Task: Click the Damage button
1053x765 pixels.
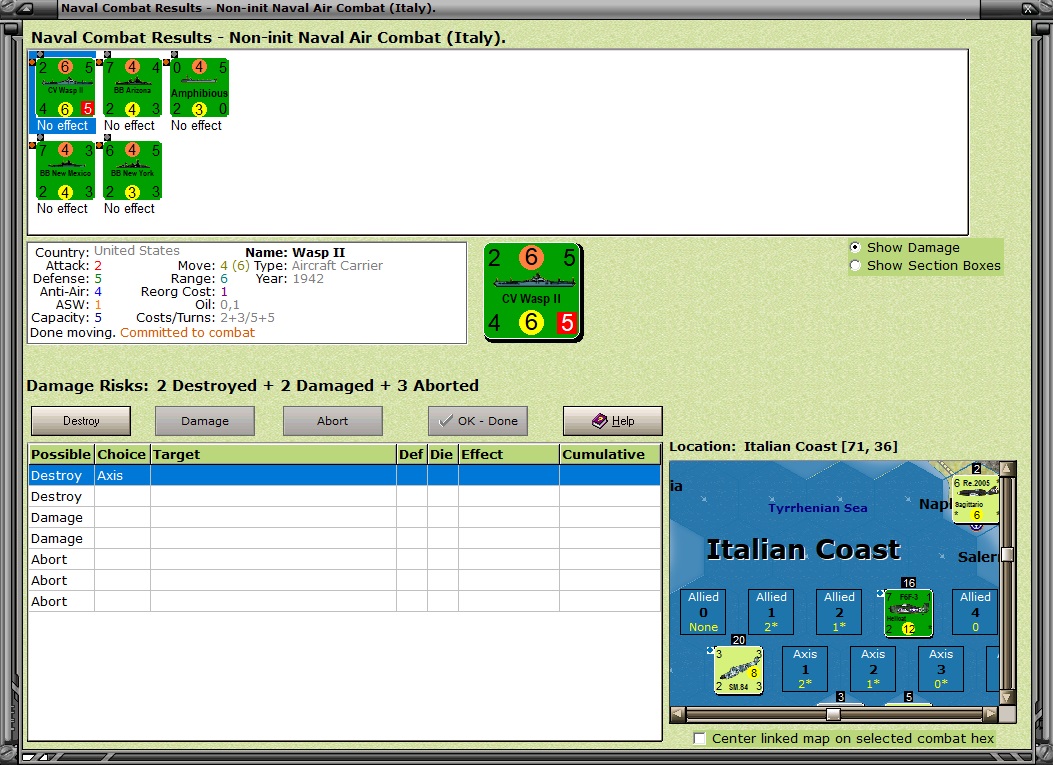Action: tap(205, 421)
